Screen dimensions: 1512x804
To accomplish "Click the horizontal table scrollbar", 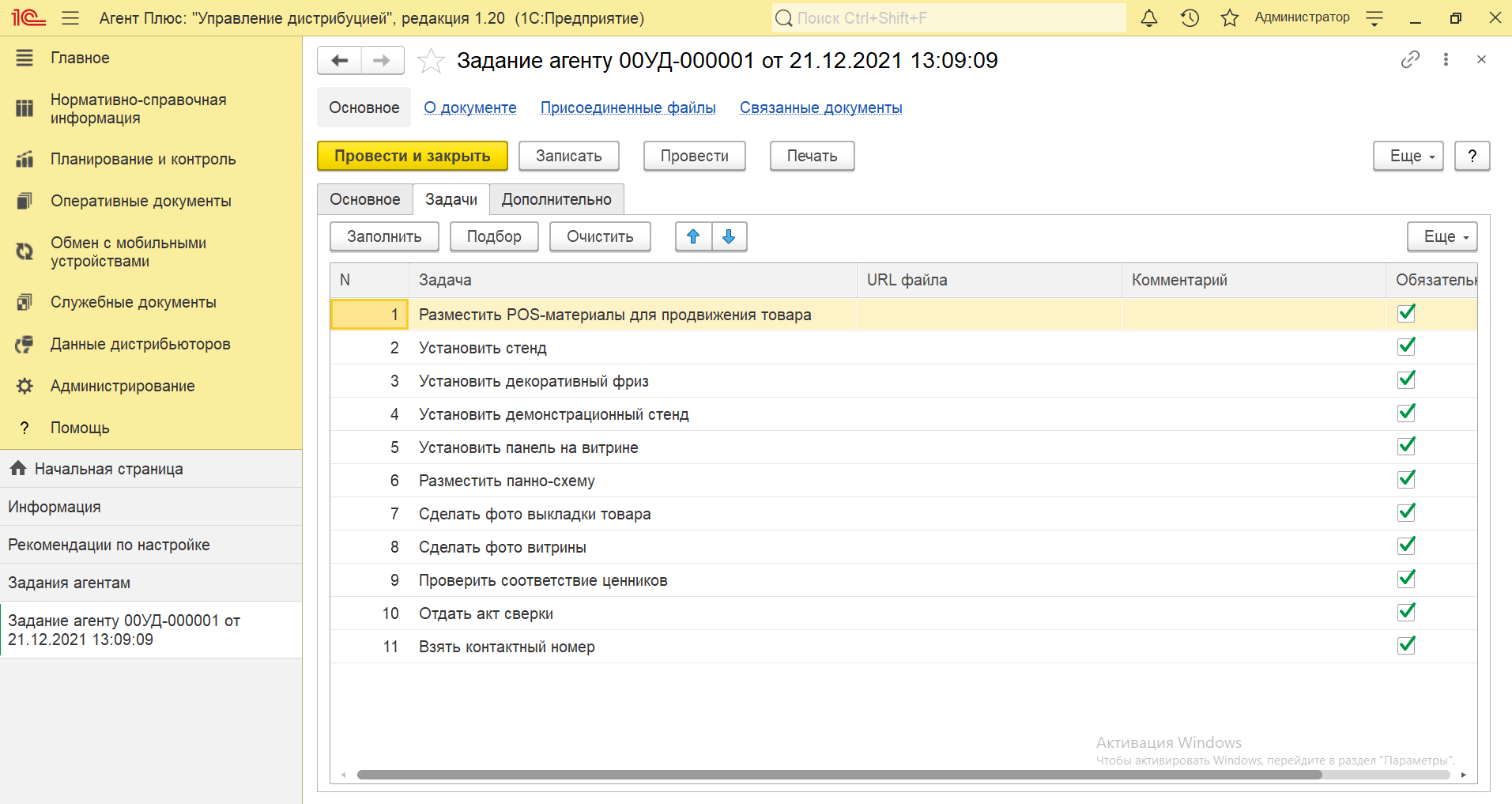I will point(839,775).
